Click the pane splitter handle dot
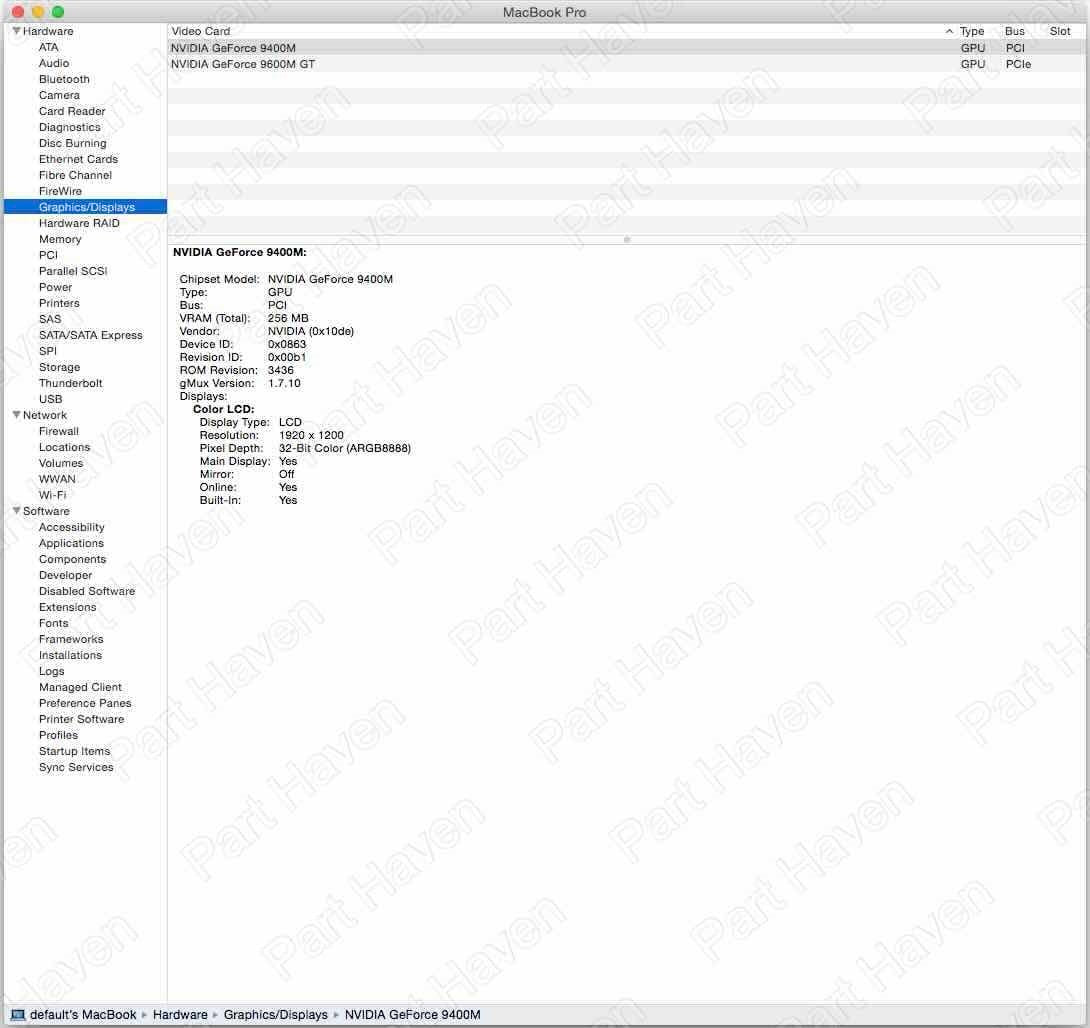The height and width of the screenshot is (1028, 1090). pos(626,239)
